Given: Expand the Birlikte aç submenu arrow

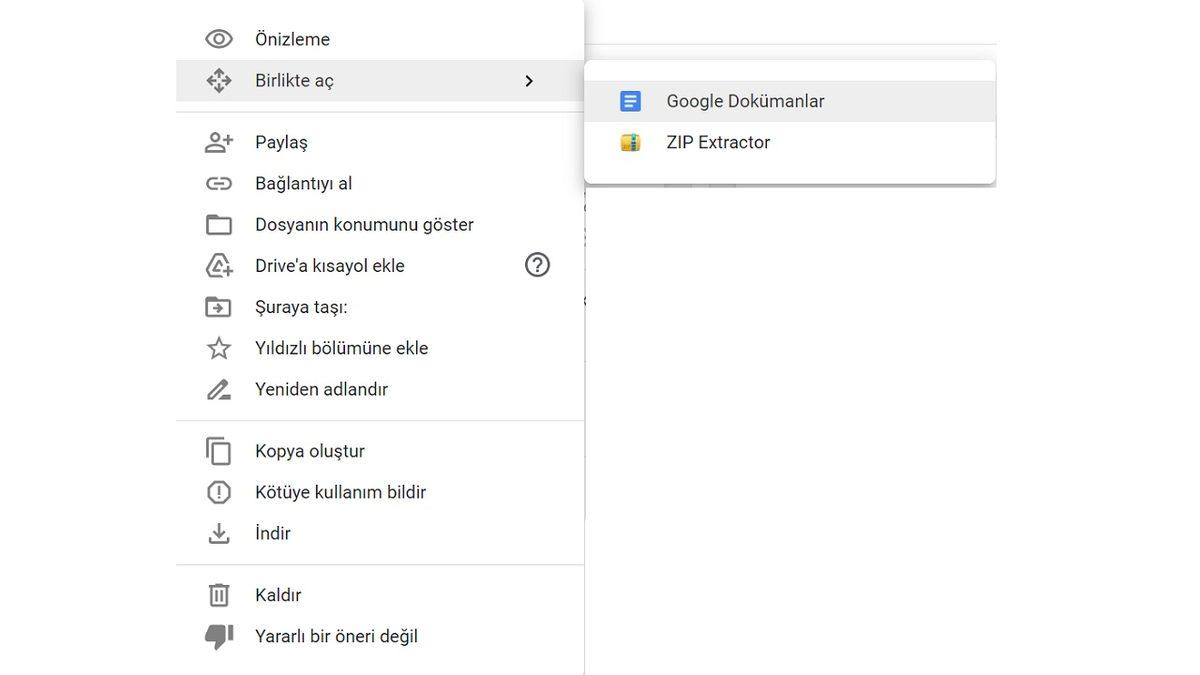Looking at the screenshot, I should click(x=529, y=80).
